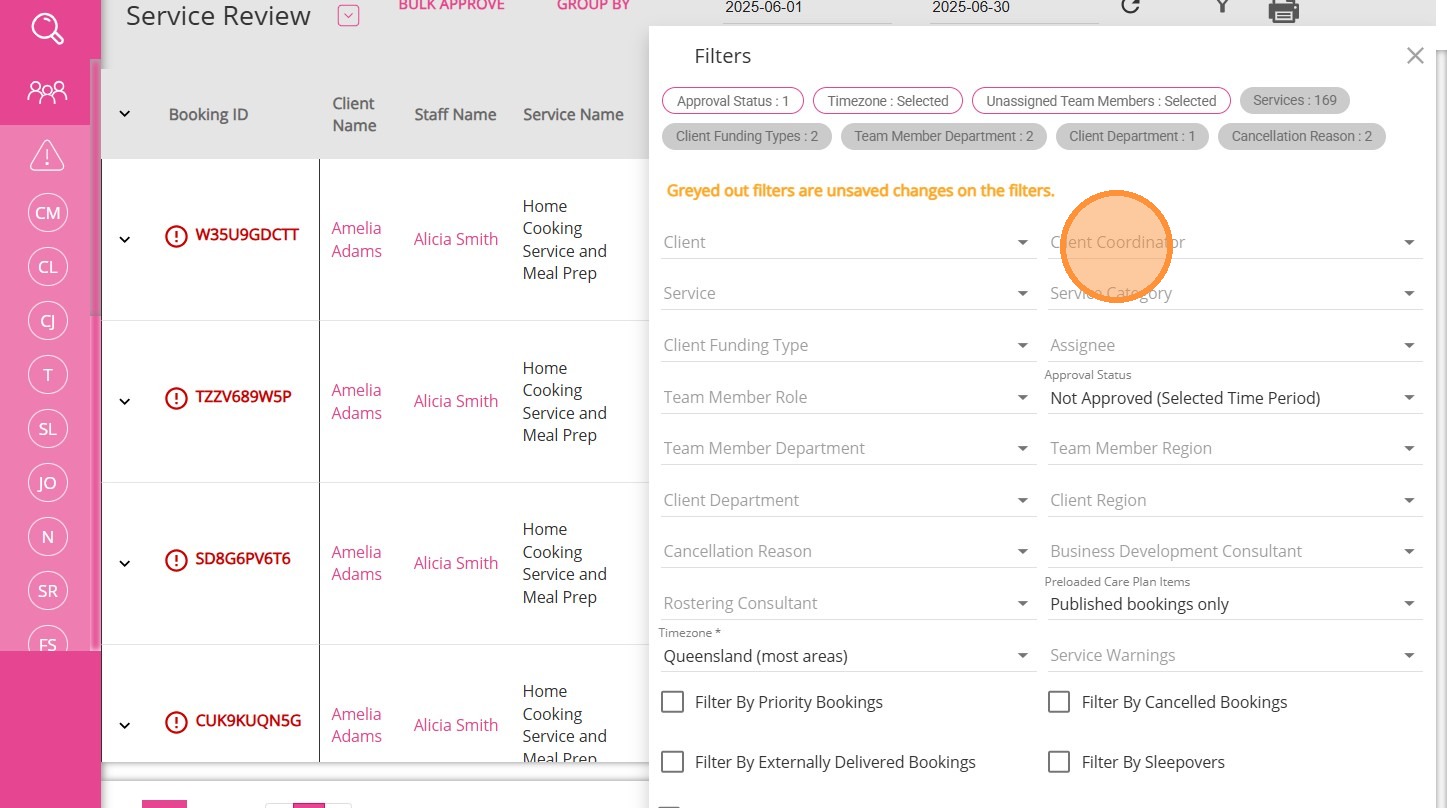Click the print icon in header
Viewport: 1447px width, 808px height.
1283,9
